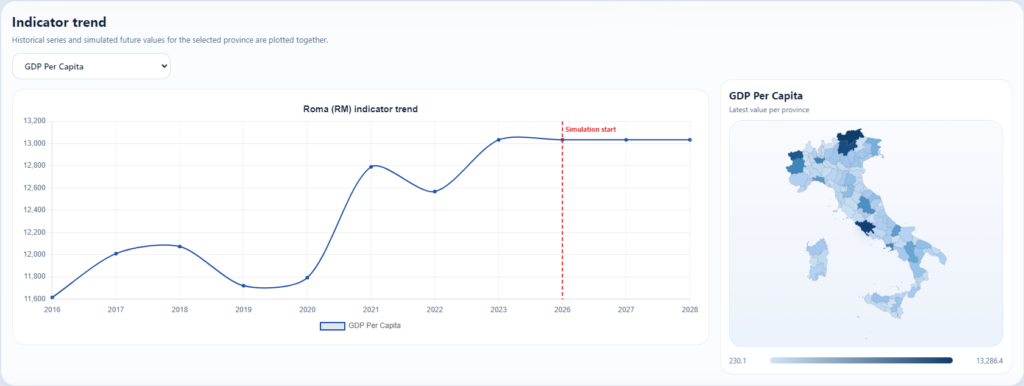
Task: Click the map color scale gradient bar
Action: (861, 361)
